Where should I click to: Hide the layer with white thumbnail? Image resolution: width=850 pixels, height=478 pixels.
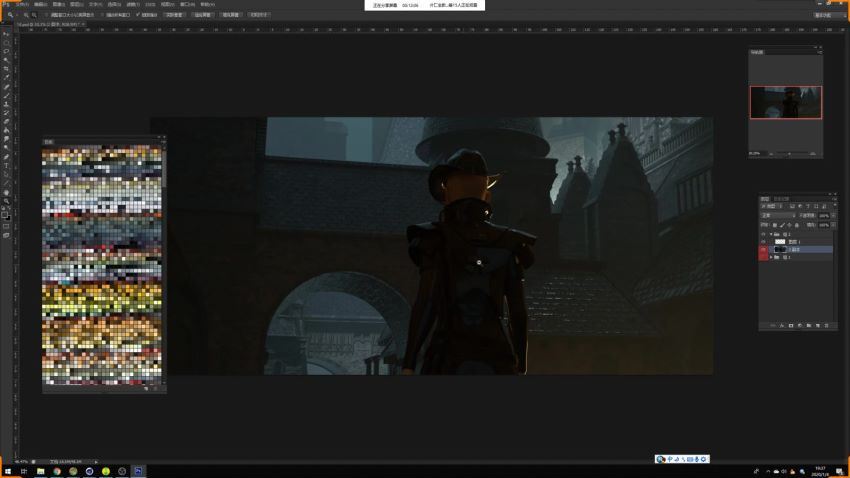763,242
